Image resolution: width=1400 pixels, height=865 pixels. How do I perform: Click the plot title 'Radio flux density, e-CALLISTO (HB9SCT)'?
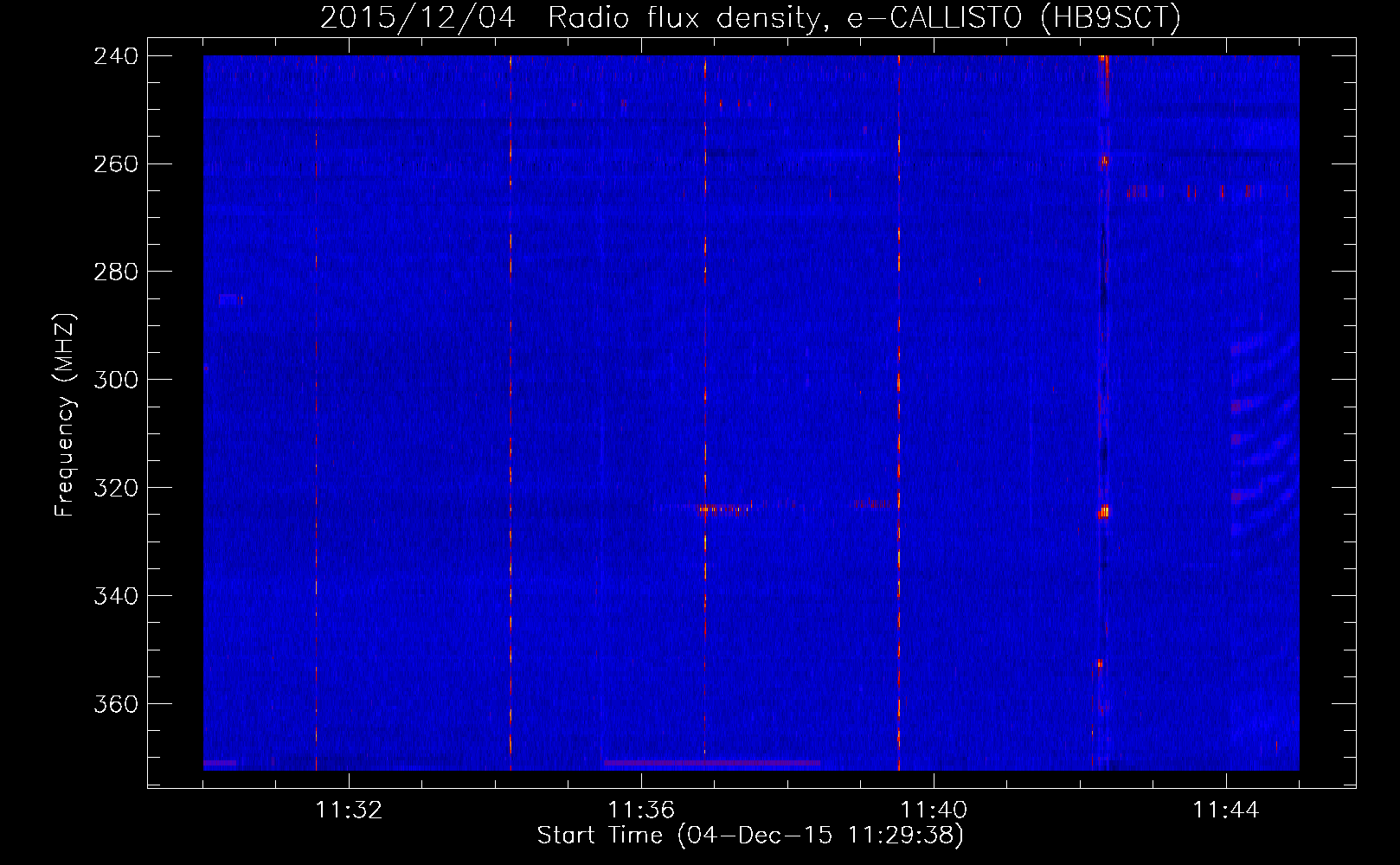[864, 17]
